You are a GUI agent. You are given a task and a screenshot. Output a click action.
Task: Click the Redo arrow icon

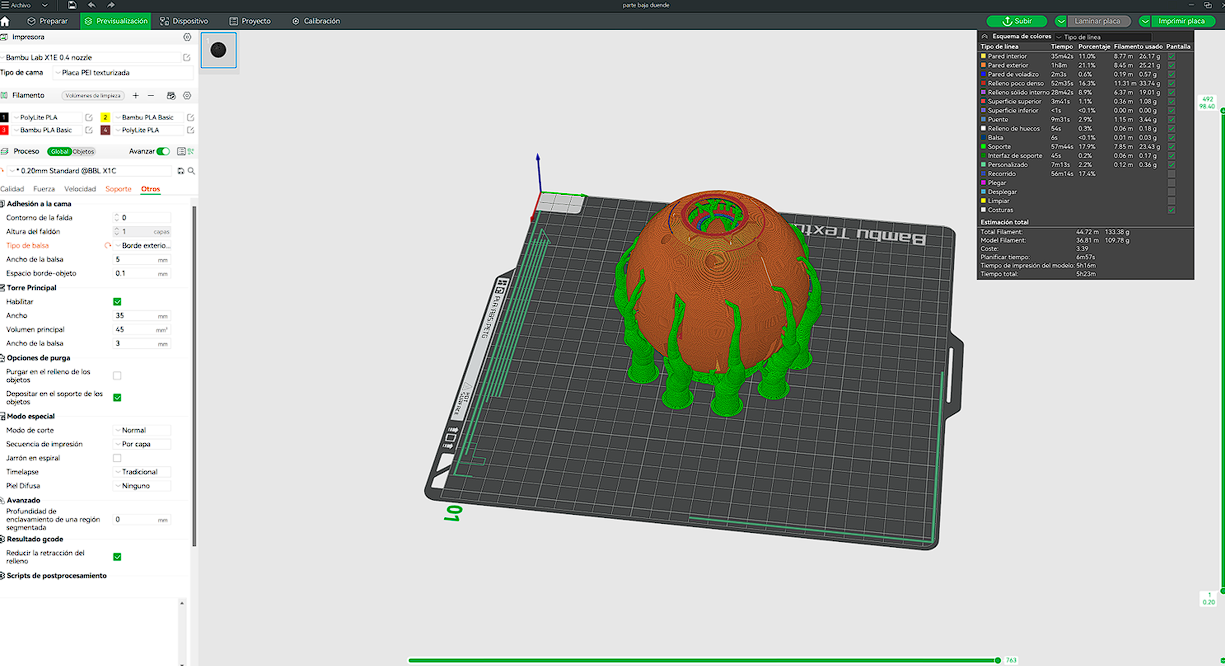click(x=111, y=5)
